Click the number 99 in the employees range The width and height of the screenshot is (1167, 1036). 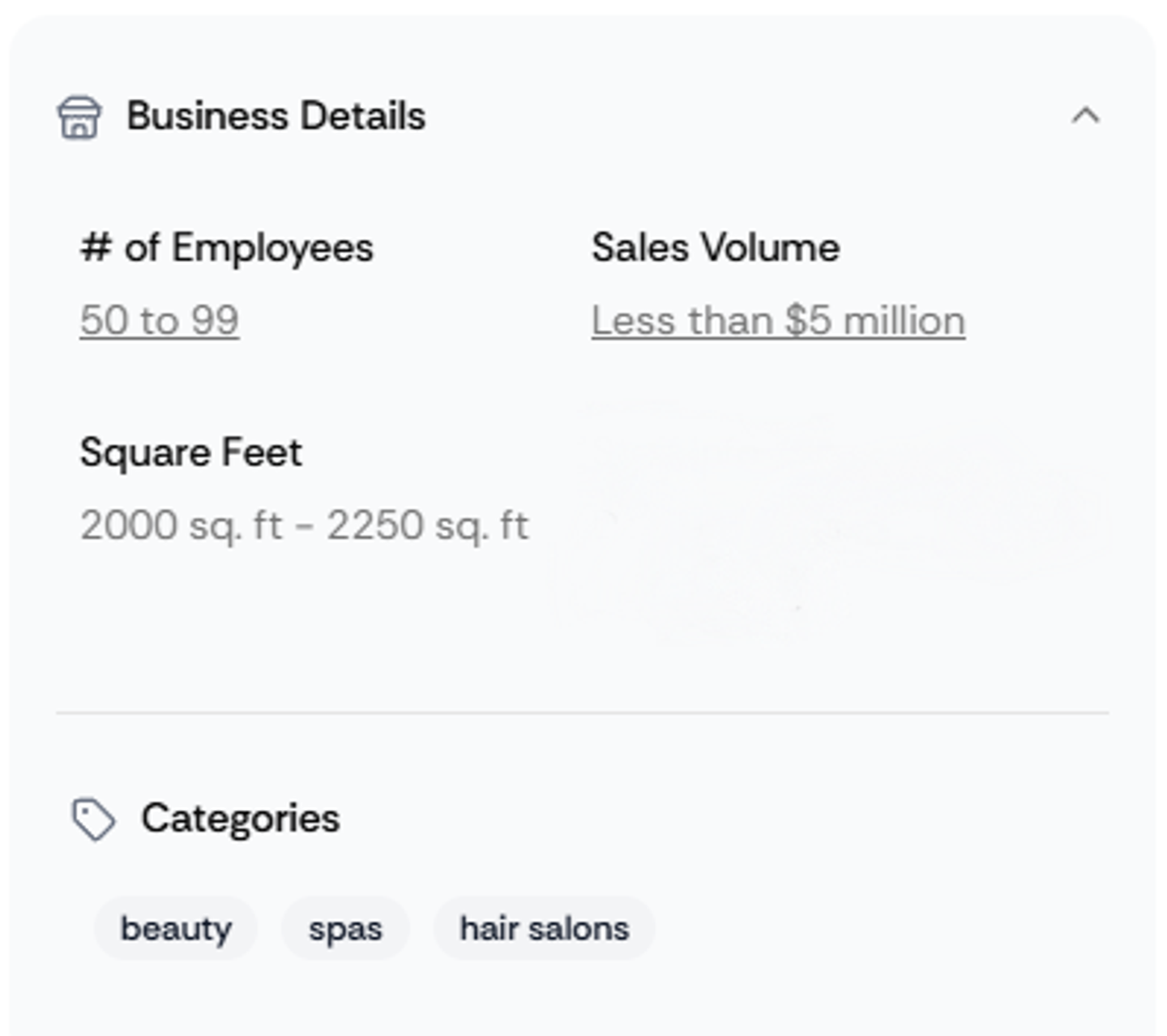216,320
